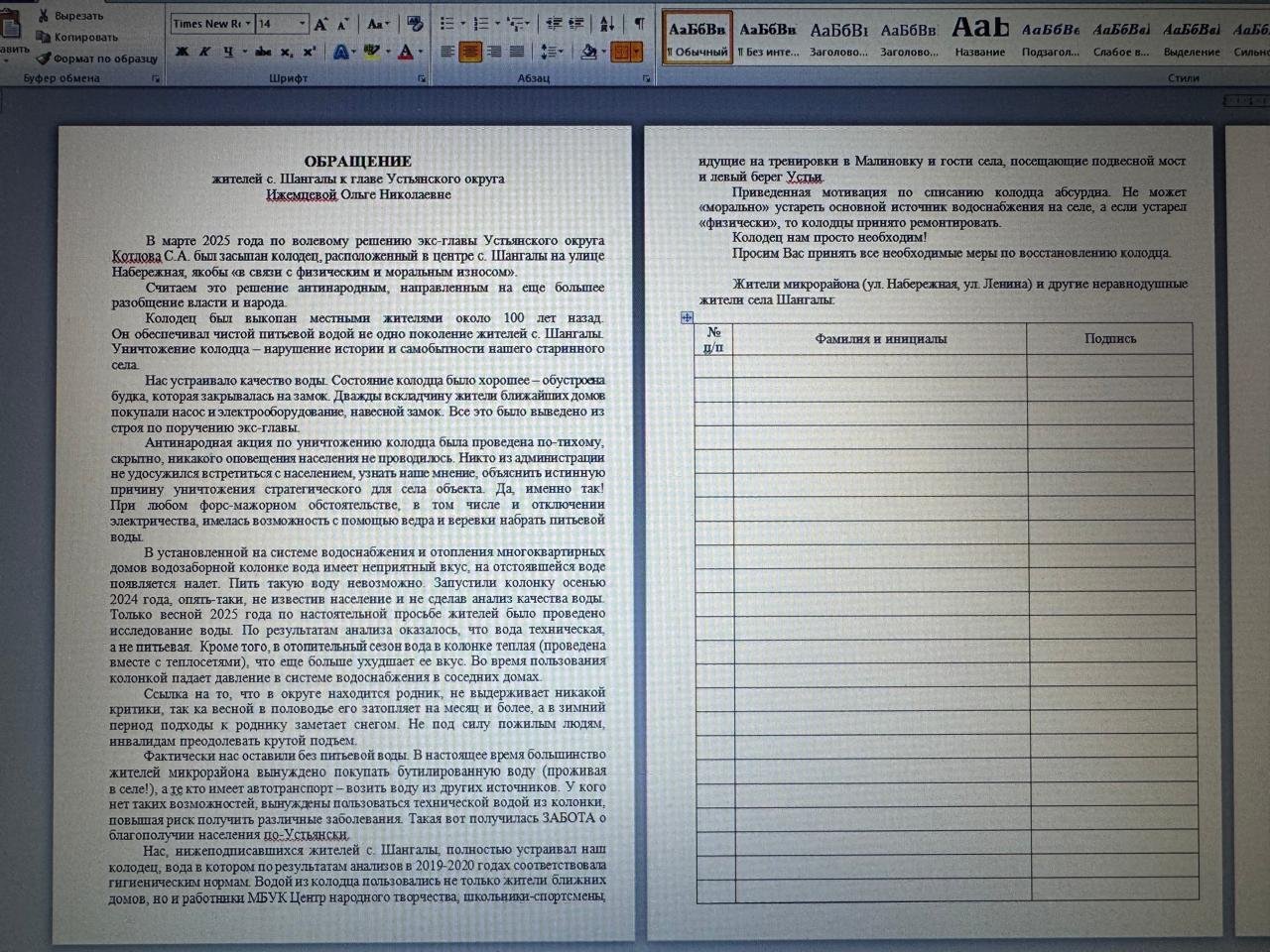1270x952 pixels.
Task: Open the underline style dropdown arrow
Action: coord(244,52)
